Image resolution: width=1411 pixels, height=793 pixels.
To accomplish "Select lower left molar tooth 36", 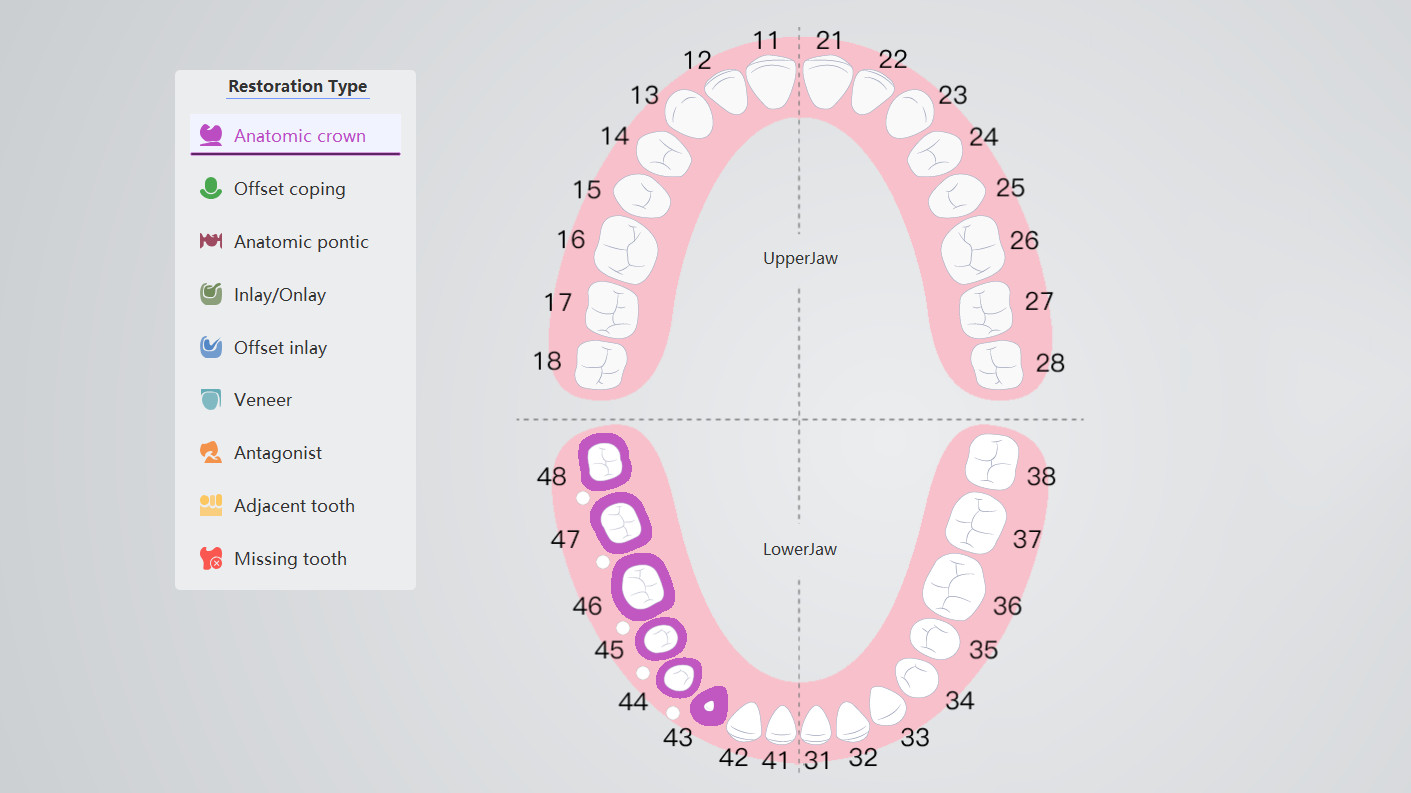I will 954,586.
